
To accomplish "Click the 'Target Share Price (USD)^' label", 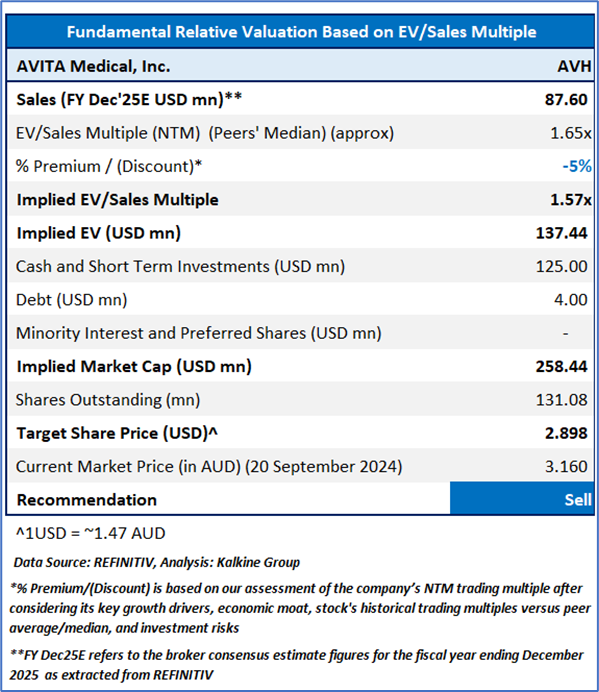I will [x=117, y=433].
